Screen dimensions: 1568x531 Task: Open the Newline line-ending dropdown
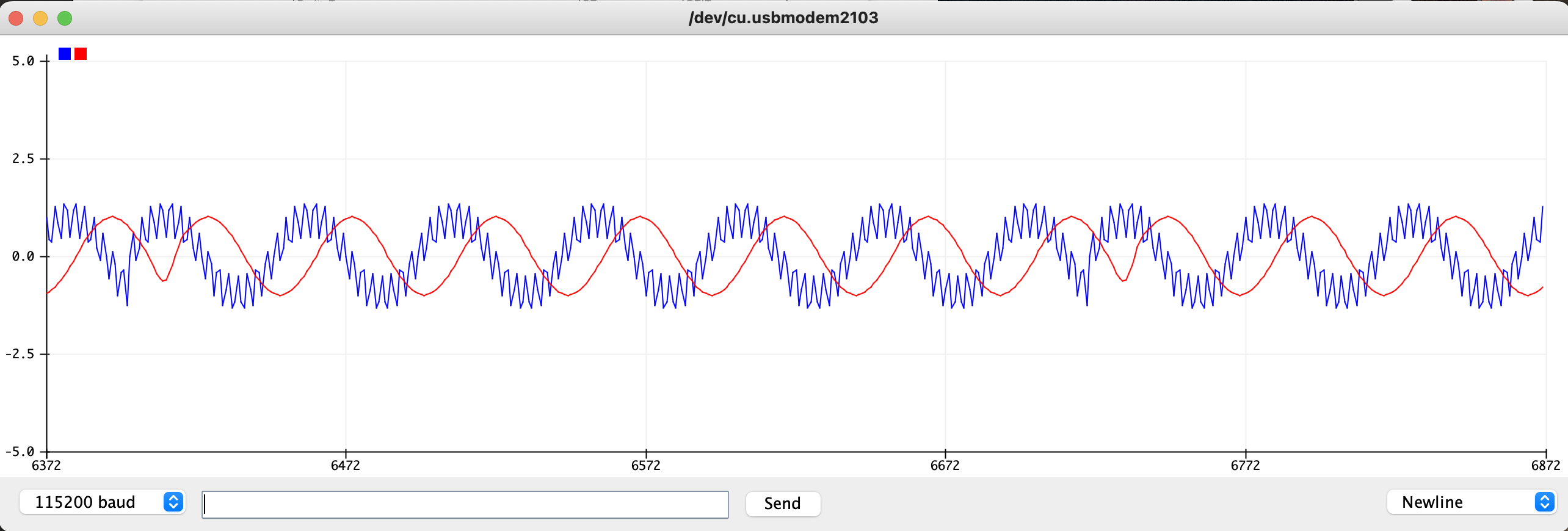[1471, 502]
